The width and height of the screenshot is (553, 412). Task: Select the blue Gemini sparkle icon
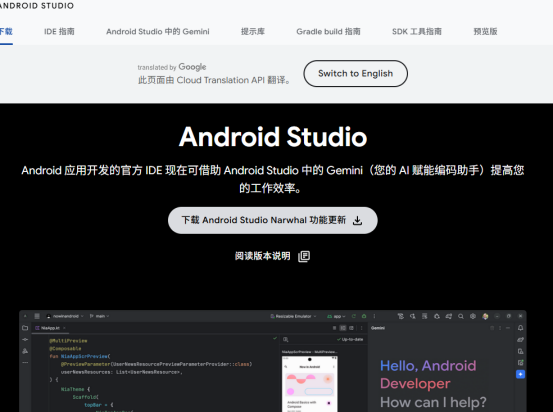521,374
